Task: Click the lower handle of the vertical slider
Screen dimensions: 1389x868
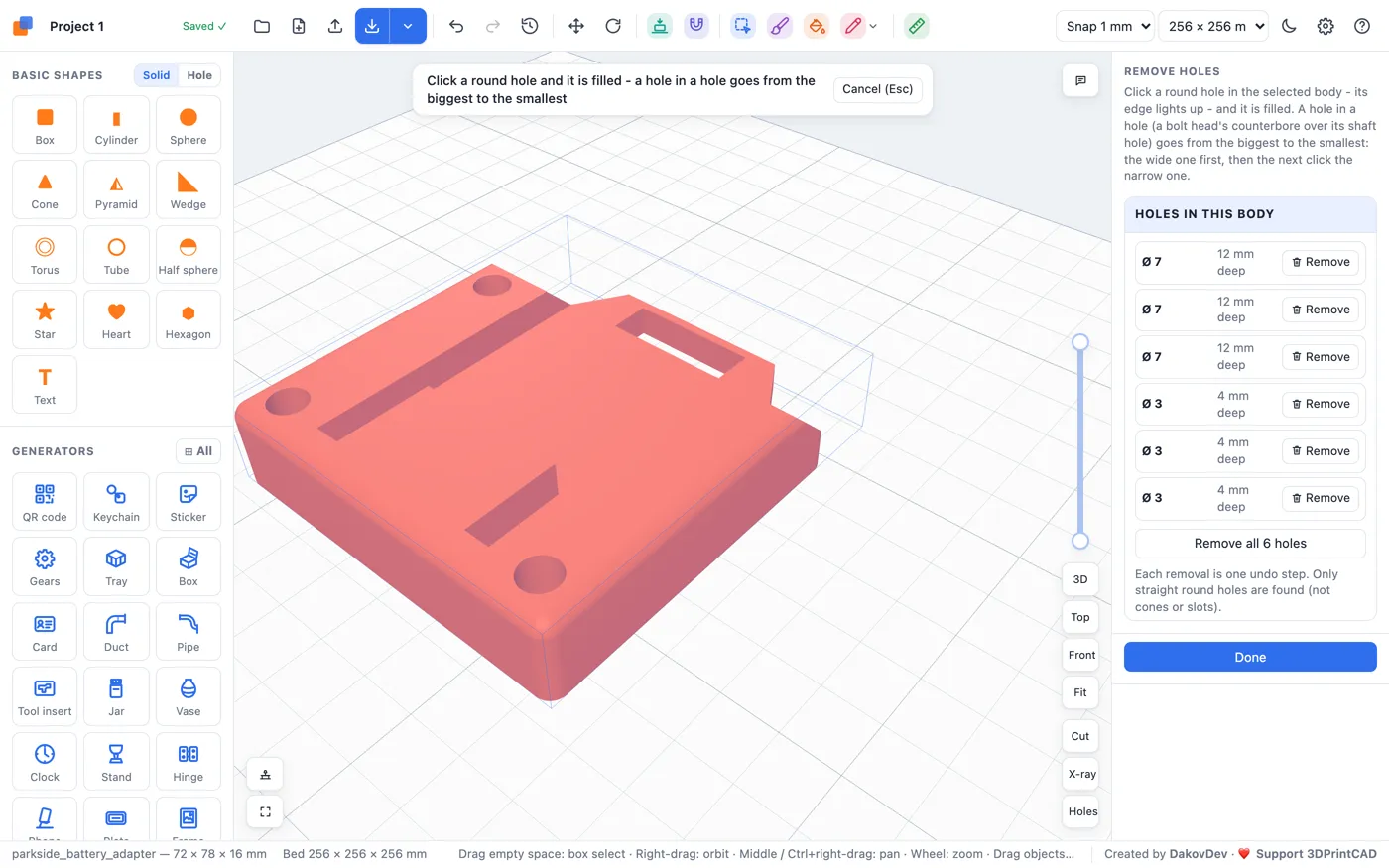Action: click(x=1080, y=541)
